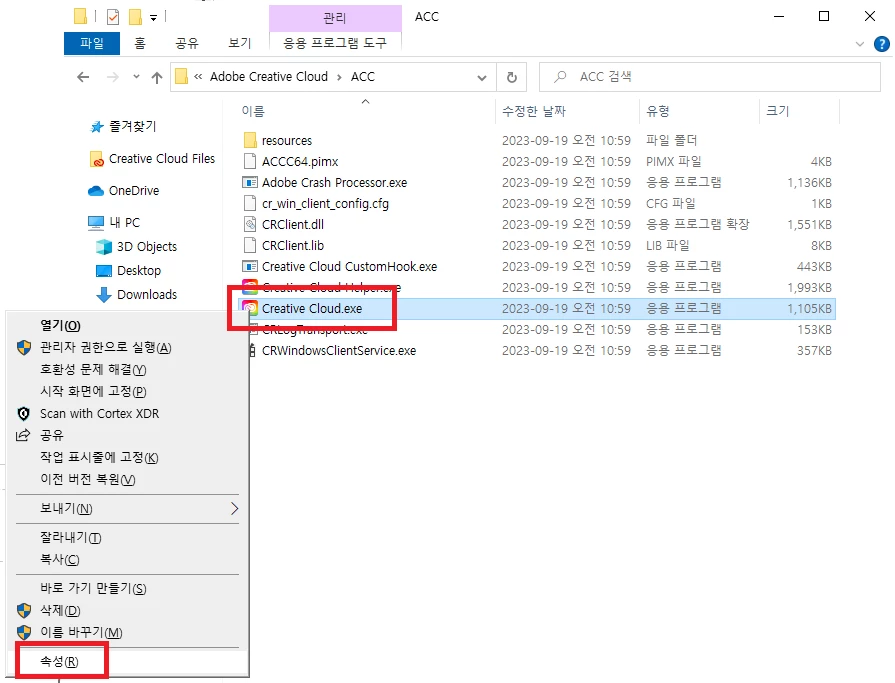Expand the ribbon with the chevron
Image resolution: width=895 pixels, height=683 pixels.
[x=860, y=44]
